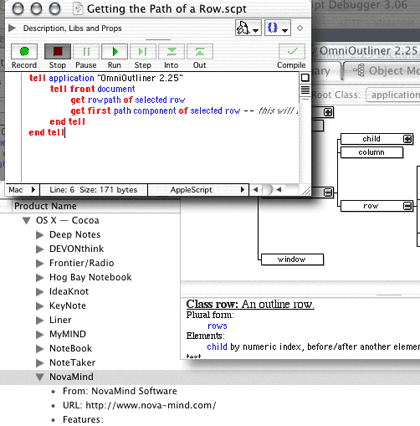This screenshot has width=420, height=426.
Task: Open the script handlers popup with the person icon
Action: [248, 28]
